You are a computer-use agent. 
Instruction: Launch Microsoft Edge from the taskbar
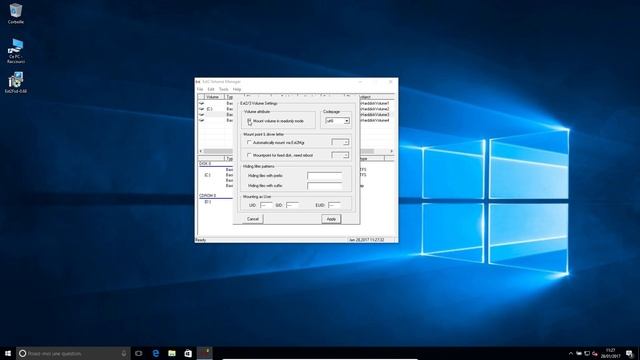tap(156, 353)
